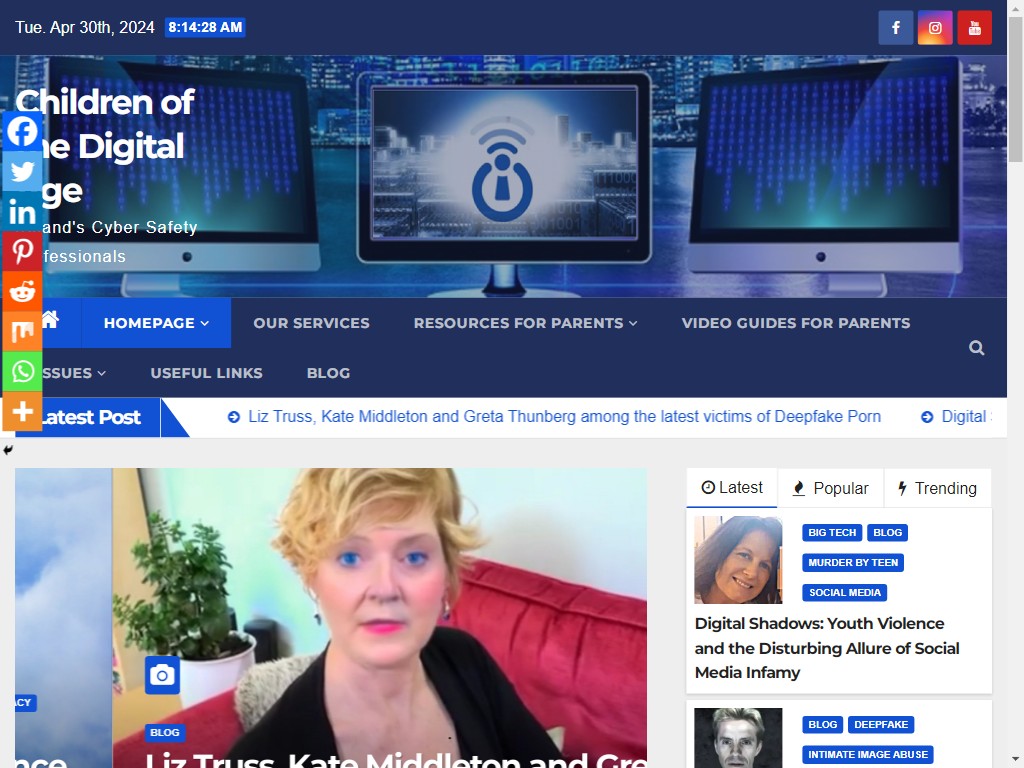Share on Reddit via sidebar icon

(x=22, y=291)
